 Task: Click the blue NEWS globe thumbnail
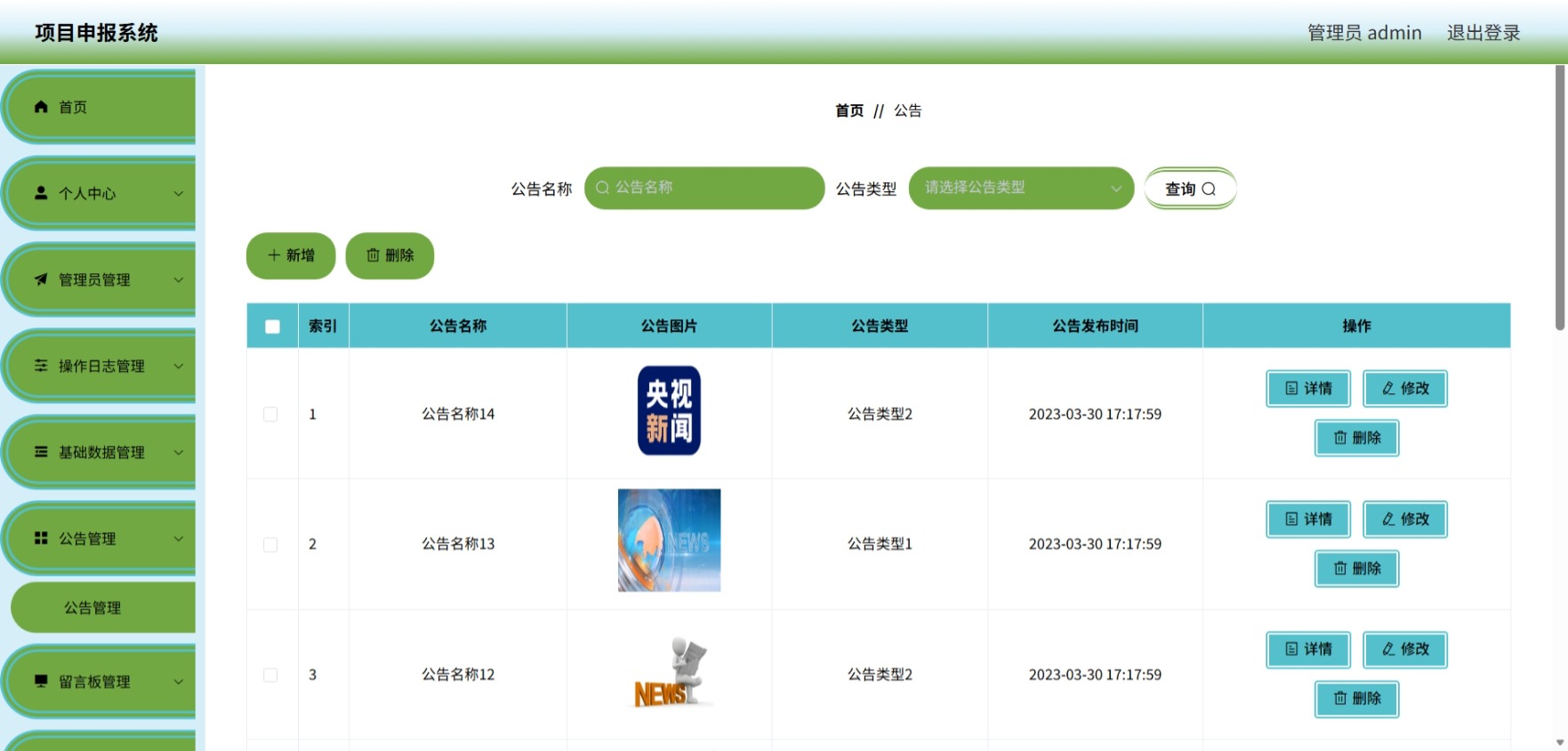point(669,540)
